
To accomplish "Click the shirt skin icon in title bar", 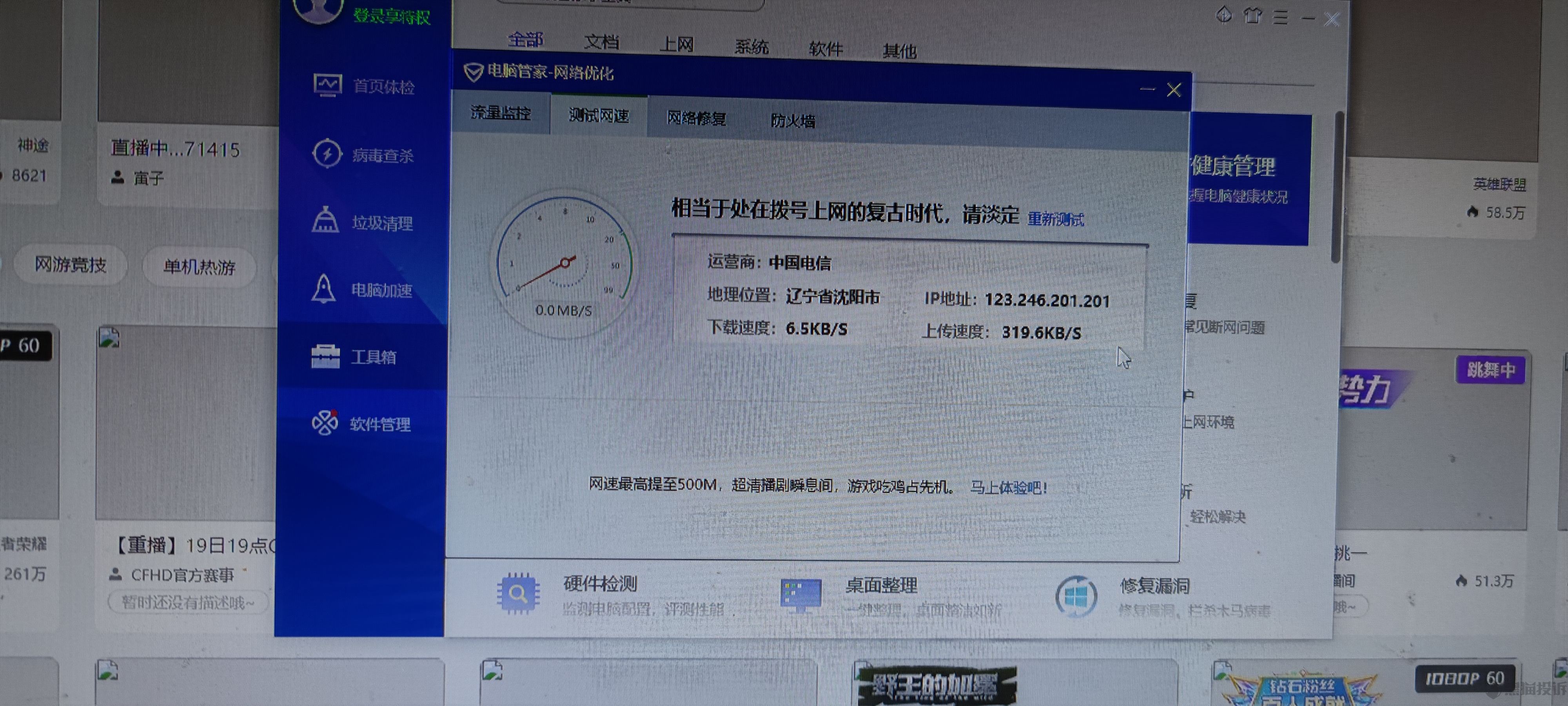I will pos(1252,15).
